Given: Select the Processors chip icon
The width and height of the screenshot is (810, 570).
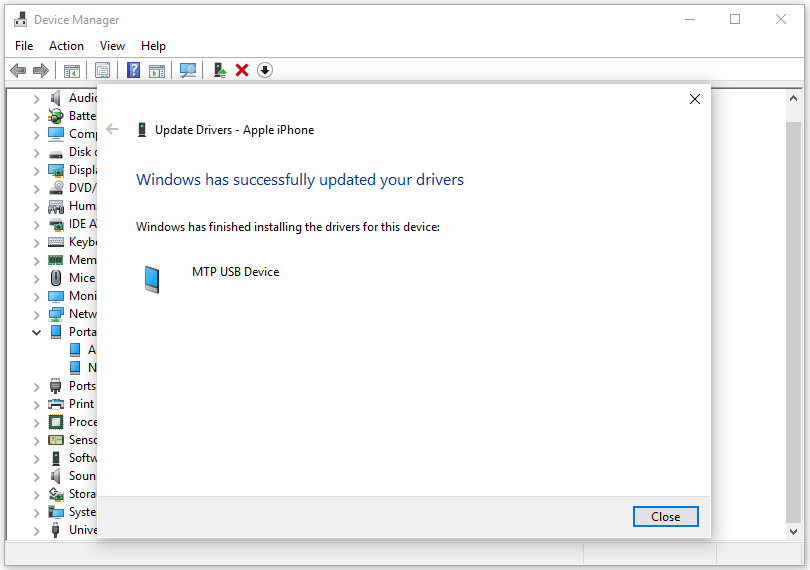Looking at the screenshot, I should pos(56,422).
